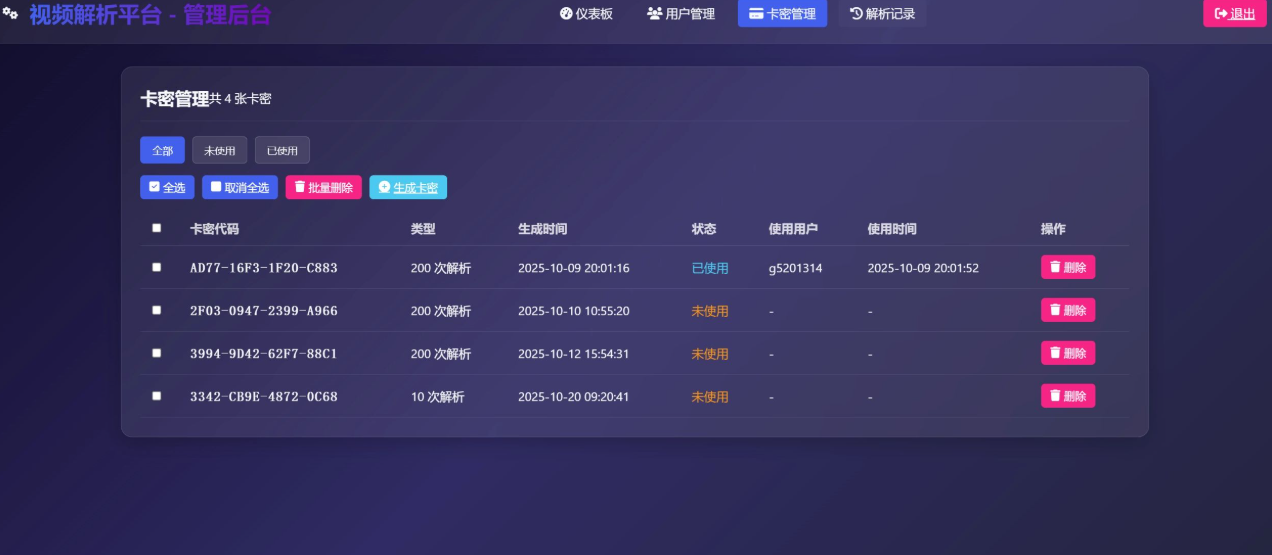Delete card 3994-9D42-62F7-88C1 via trash button
The image size is (1272, 555).
tap(1067, 353)
